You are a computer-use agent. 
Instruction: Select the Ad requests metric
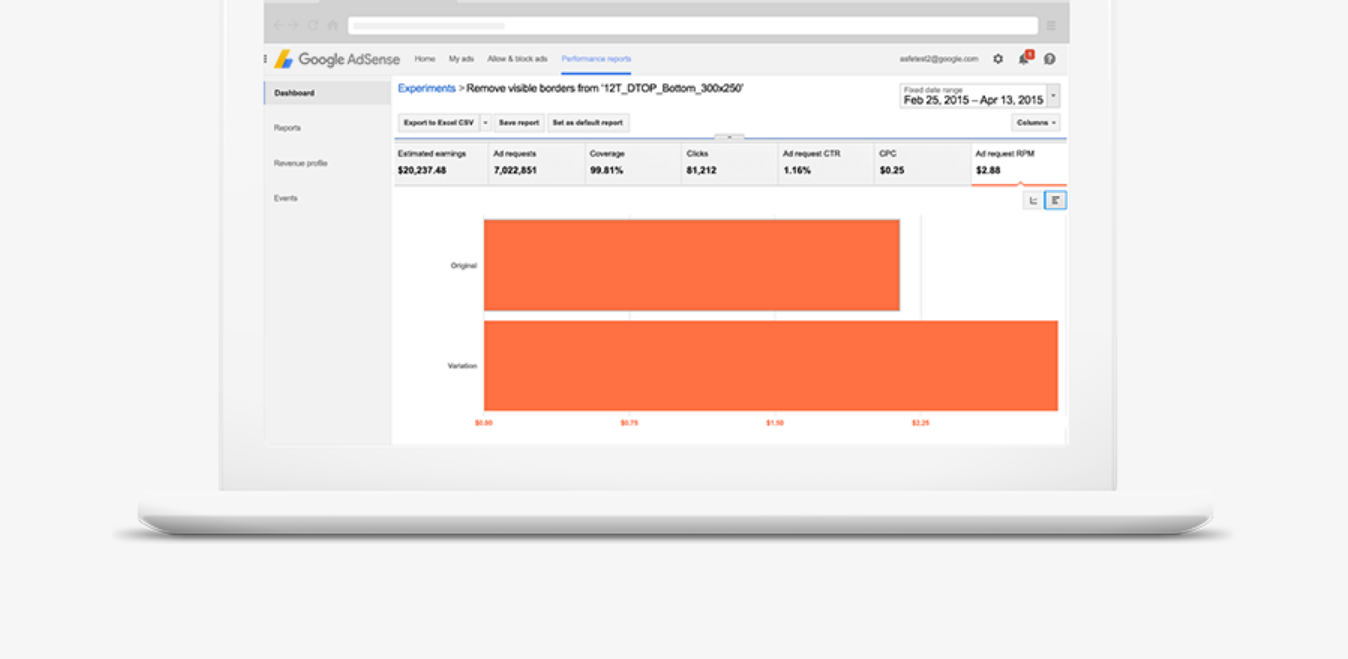[x=537, y=163]
